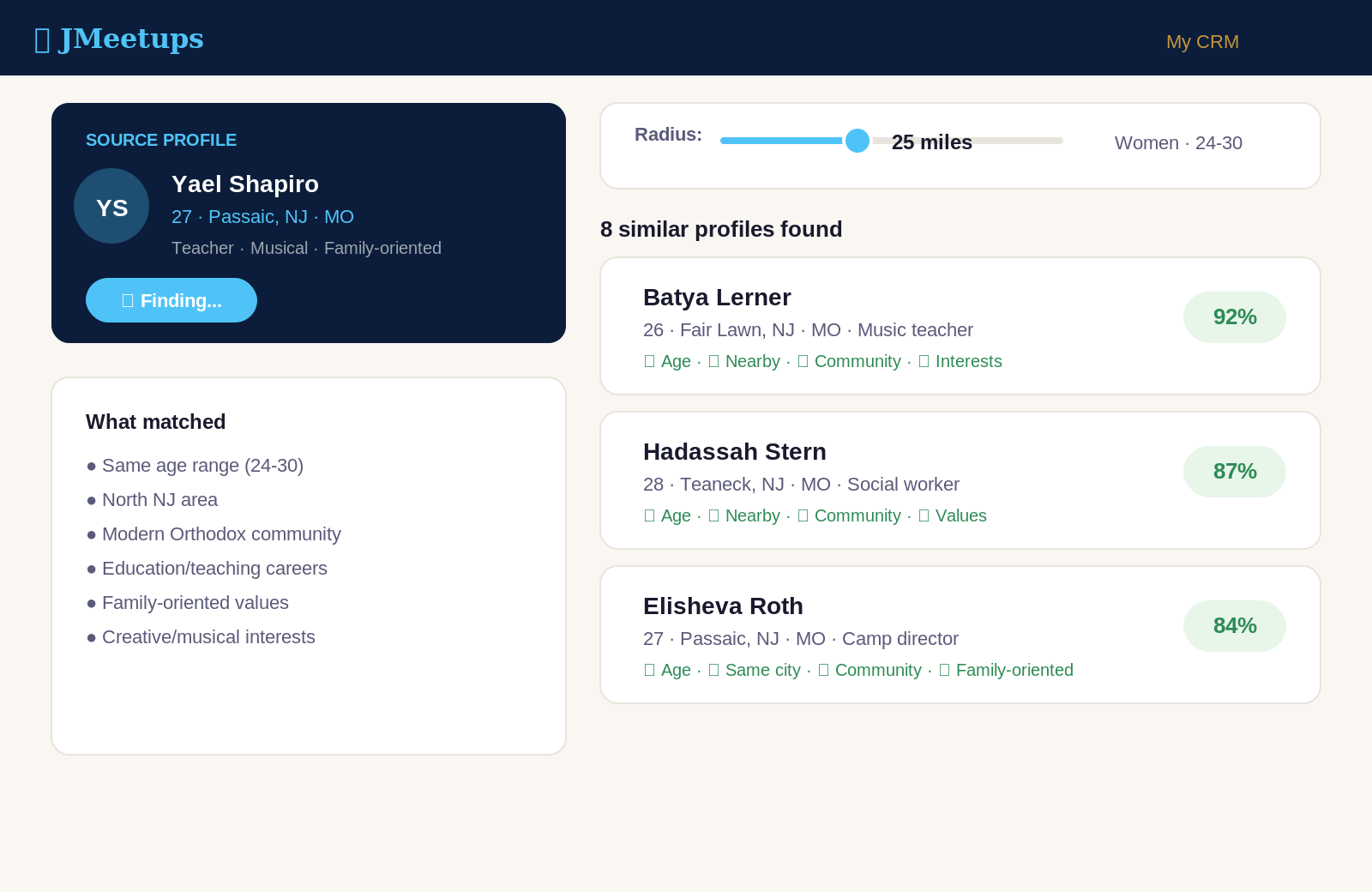The height and width of the screenshot is (892, 1372).
Task: Click the Family-oriented icon on Elisheva's card
Action: [945, 670]
